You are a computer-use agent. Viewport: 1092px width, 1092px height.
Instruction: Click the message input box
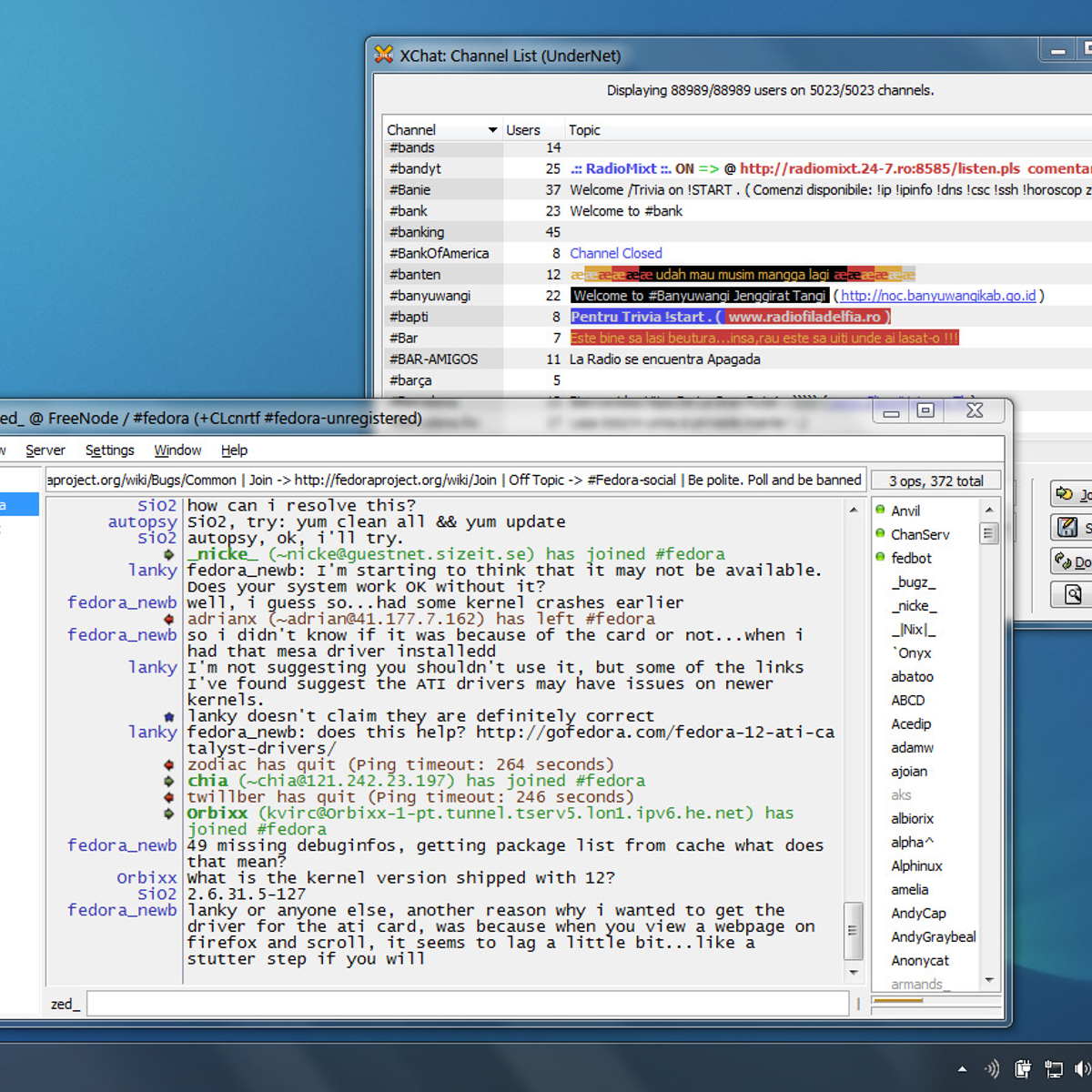(468, 1004)
